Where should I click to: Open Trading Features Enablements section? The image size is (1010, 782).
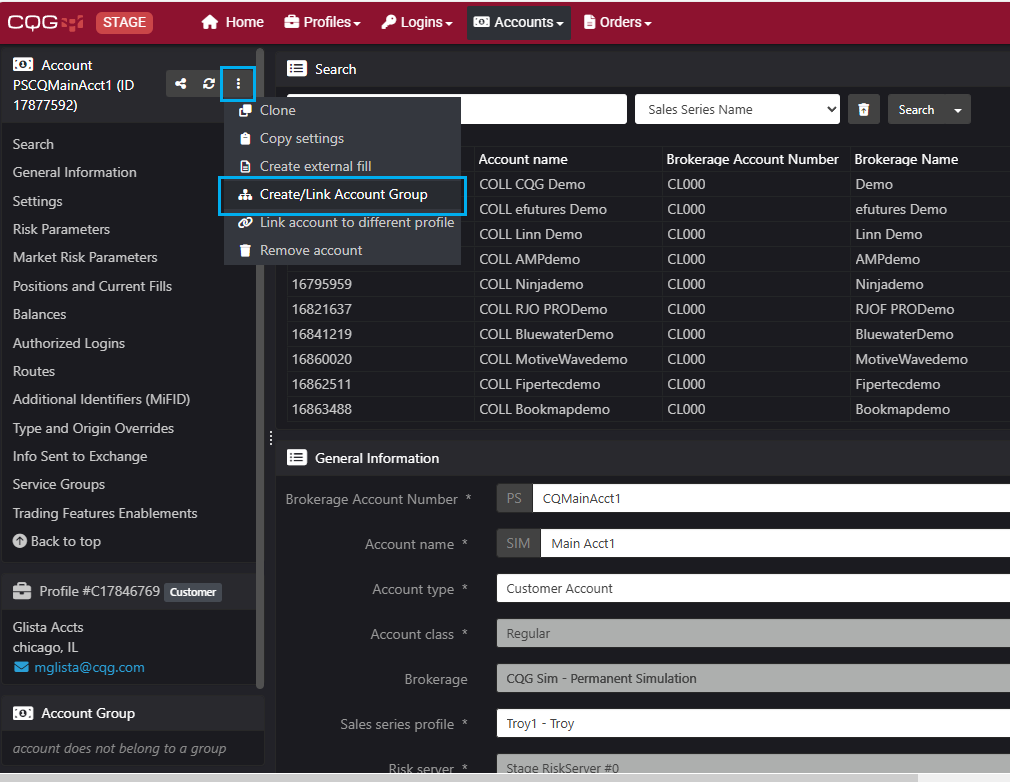(x=105, y=513)
